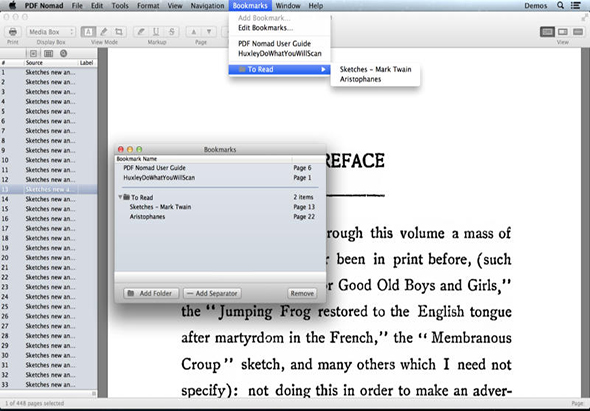590x411 pixels.
Task: Go to next page with down arrow
Action: 209,32
